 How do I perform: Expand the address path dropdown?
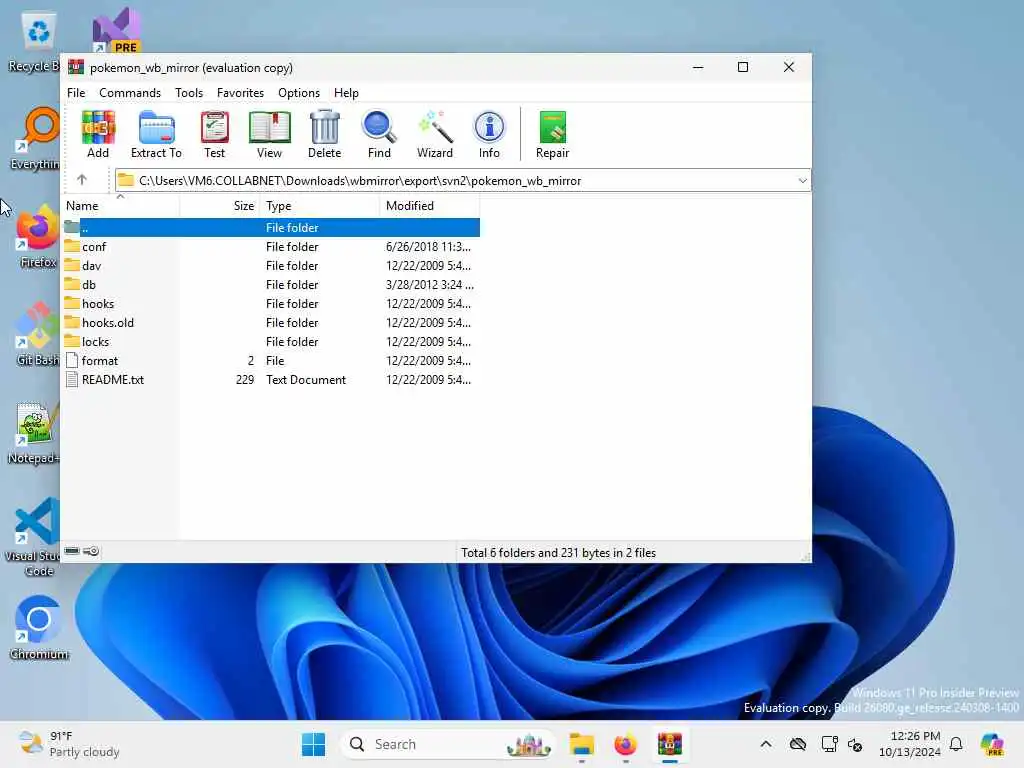(803, 180)
